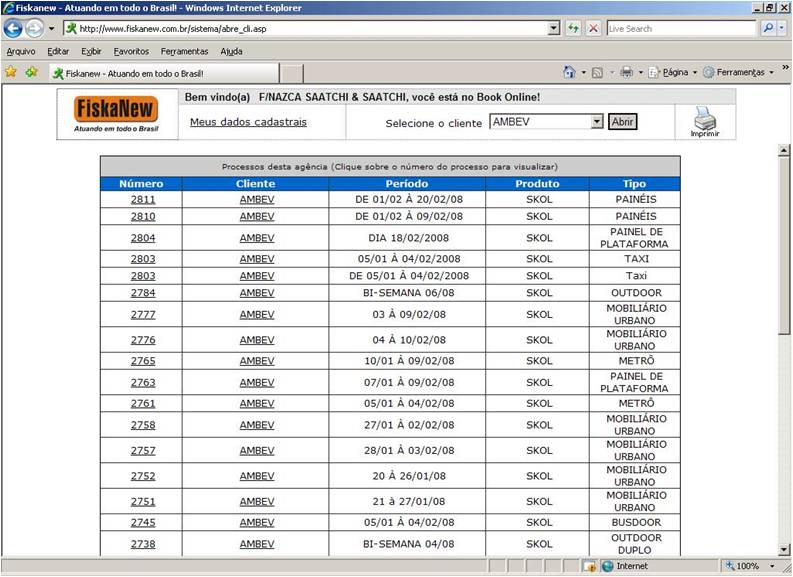Open process number 2752

tap(143, 476)
